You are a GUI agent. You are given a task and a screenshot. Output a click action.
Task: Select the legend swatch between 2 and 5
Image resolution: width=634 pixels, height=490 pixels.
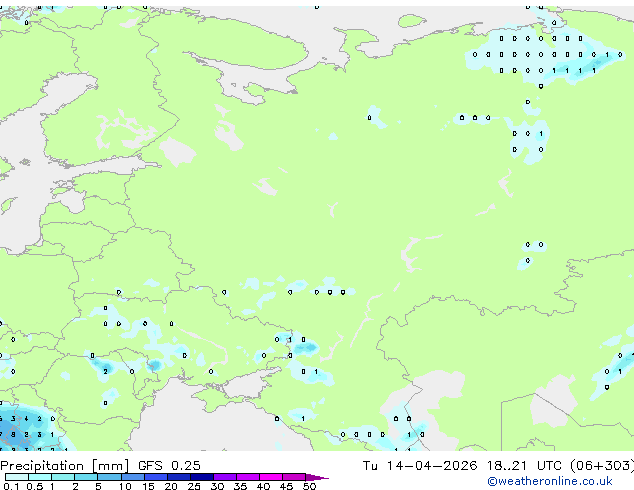click(87, 477)
